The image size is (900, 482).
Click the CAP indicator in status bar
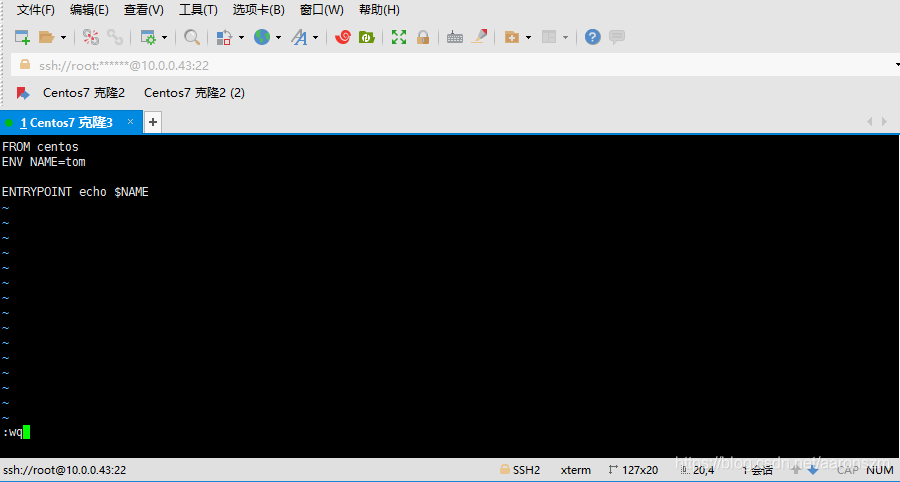tap(847, 471)
